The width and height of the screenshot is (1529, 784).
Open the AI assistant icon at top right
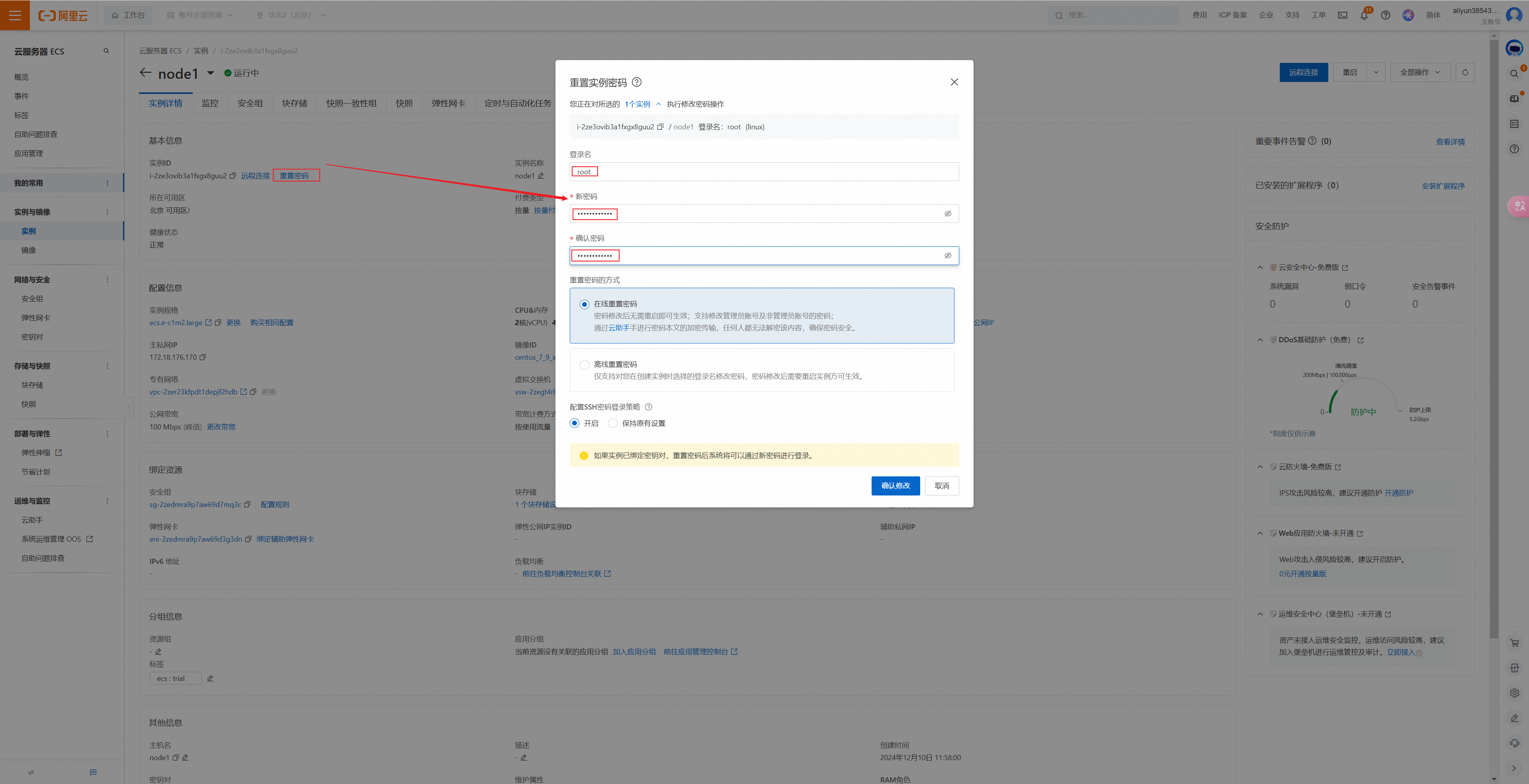pyautogui.click(x=1514, y=48)
